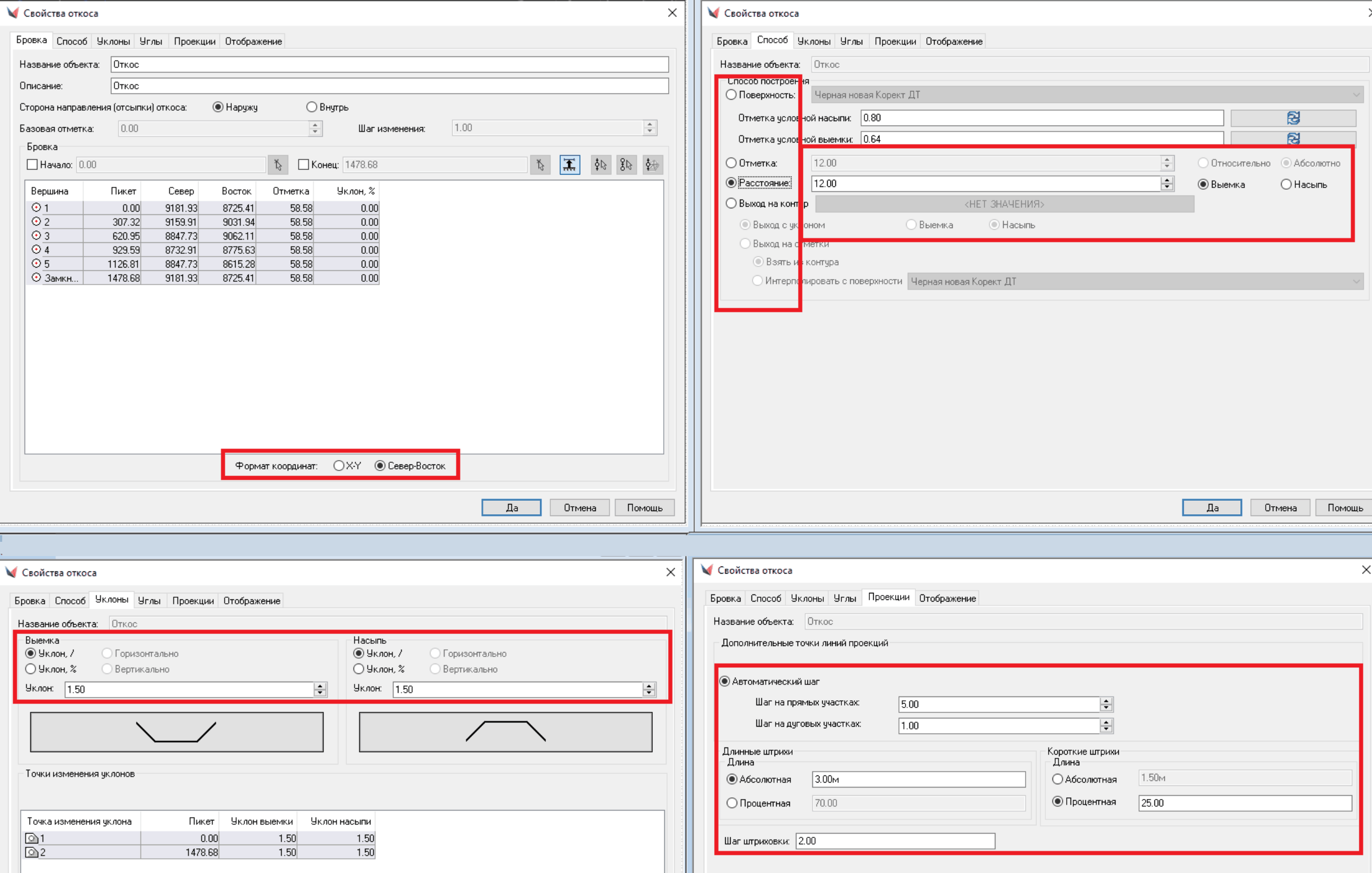Open the Углы tab in bottom-left dialog

[x=149, y=600]
